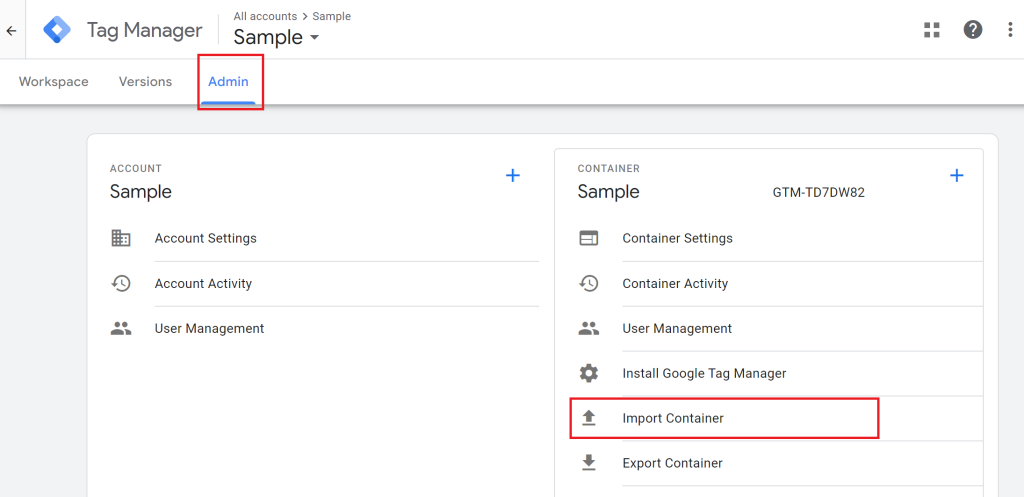1024x497 pixels.
Task: Open Account Activity
Action: click(x=203, y=283)
